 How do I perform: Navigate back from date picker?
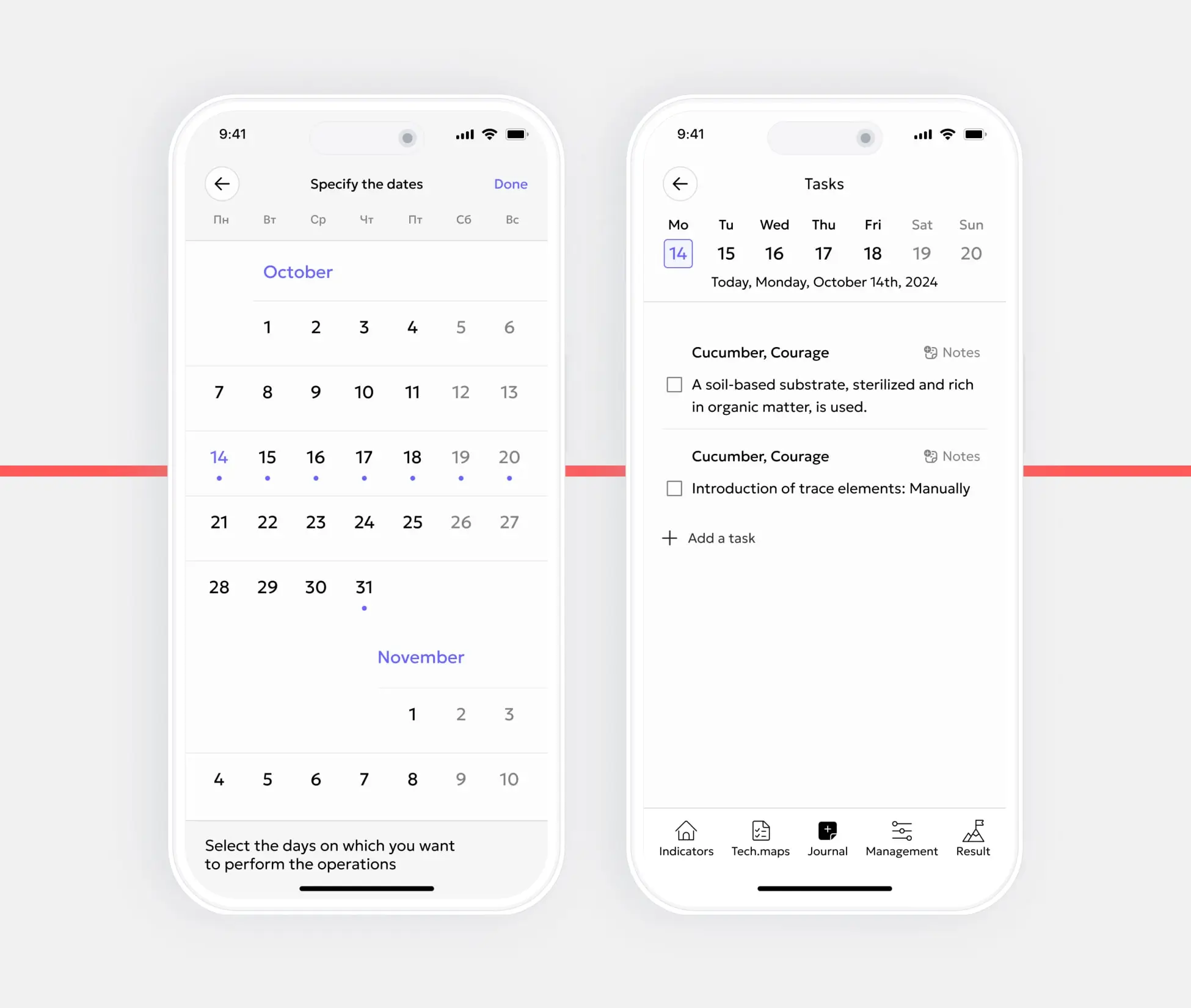click(222, 183)
